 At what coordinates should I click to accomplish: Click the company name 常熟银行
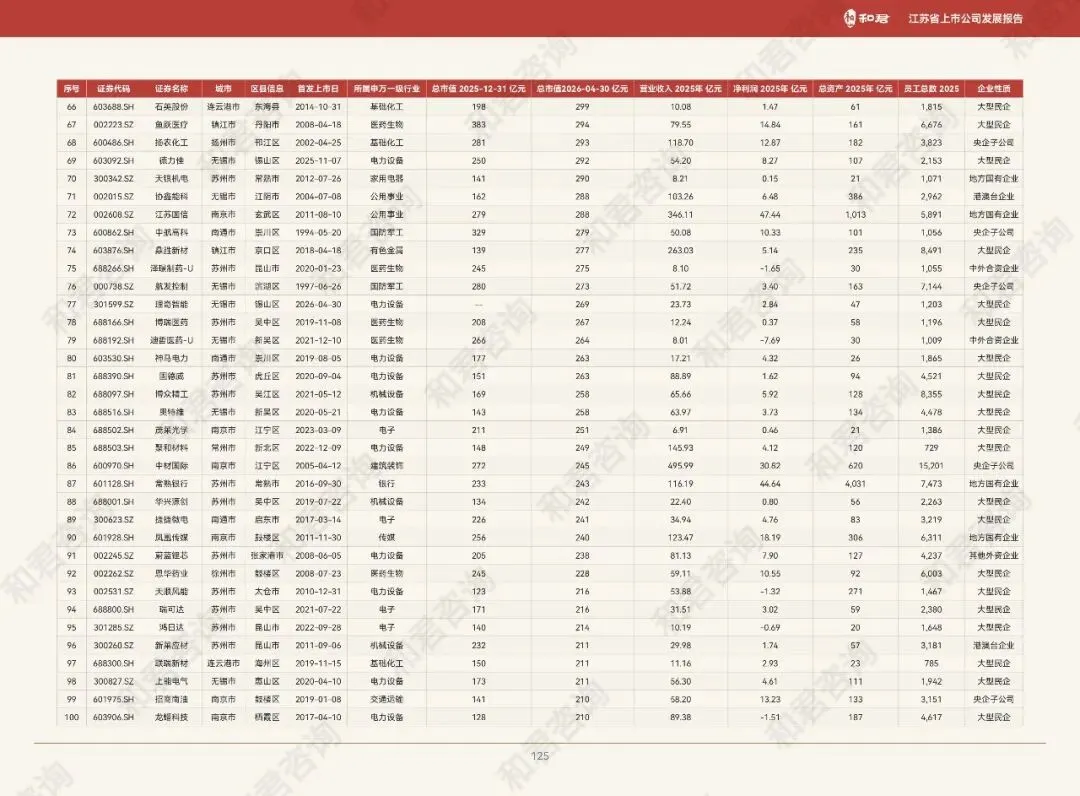point(172,484)
